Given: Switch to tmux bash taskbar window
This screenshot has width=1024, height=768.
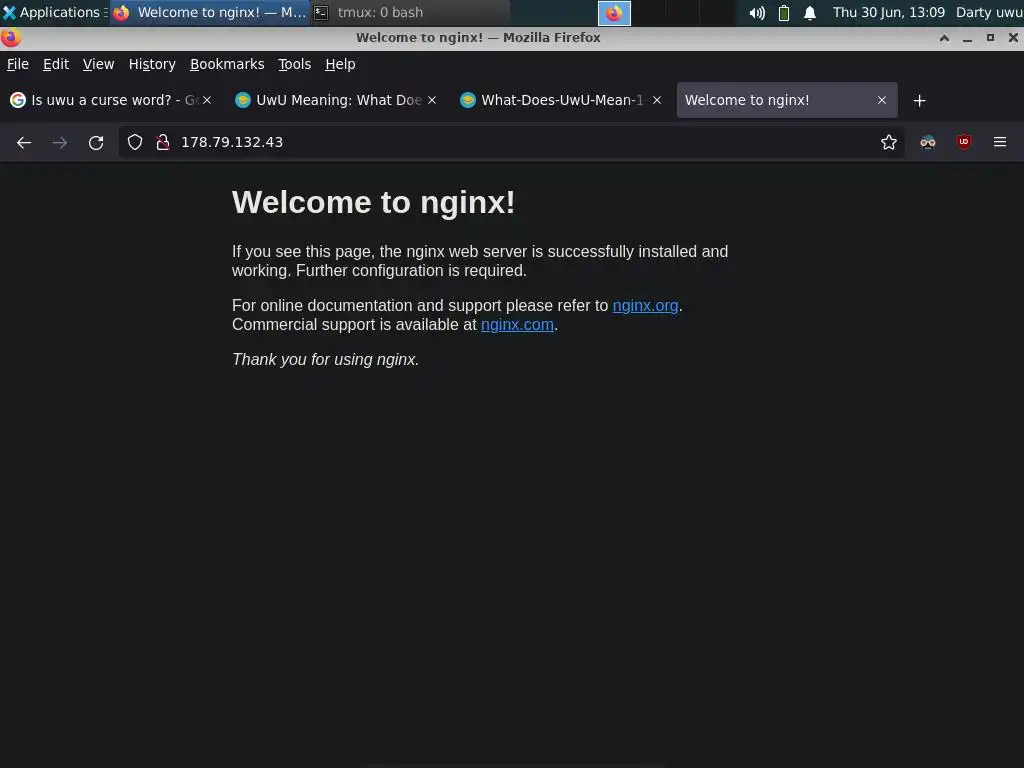Looking at the screenshot, I should tap(410, 12).
